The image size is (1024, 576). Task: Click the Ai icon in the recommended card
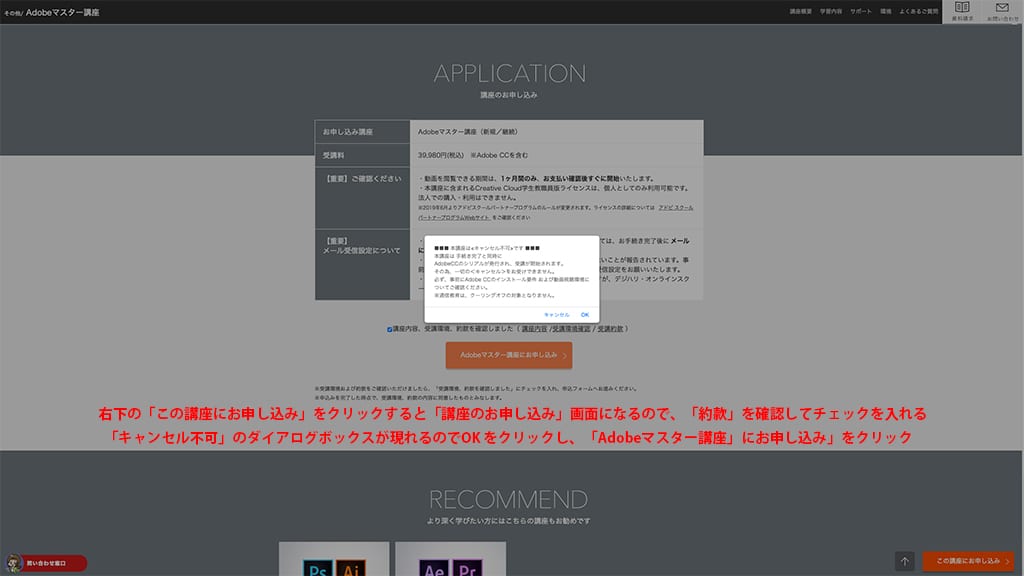click(351, 568)
